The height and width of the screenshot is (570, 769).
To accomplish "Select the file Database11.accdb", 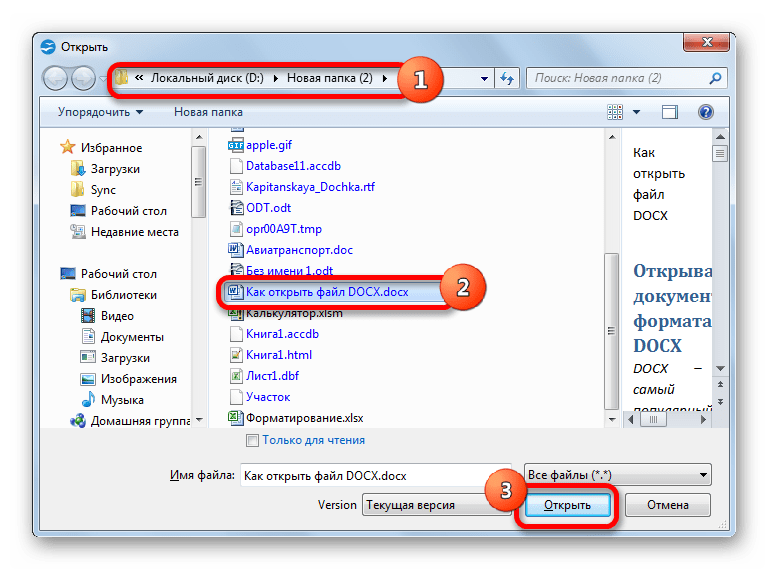I will [293, 166].
